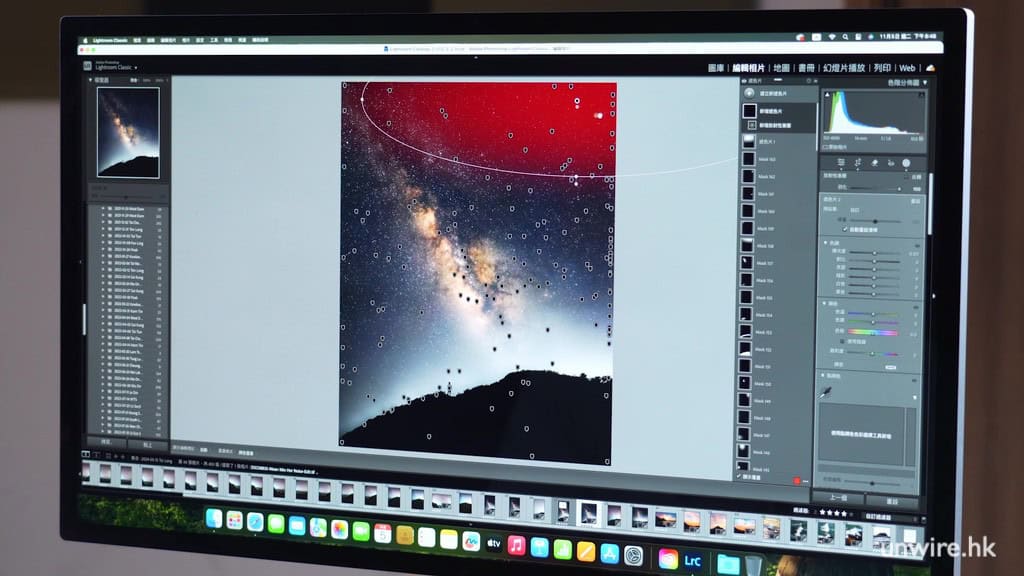Click the 上一個 Previous button
Screen dimensions: 1024x576
[836, 497]
